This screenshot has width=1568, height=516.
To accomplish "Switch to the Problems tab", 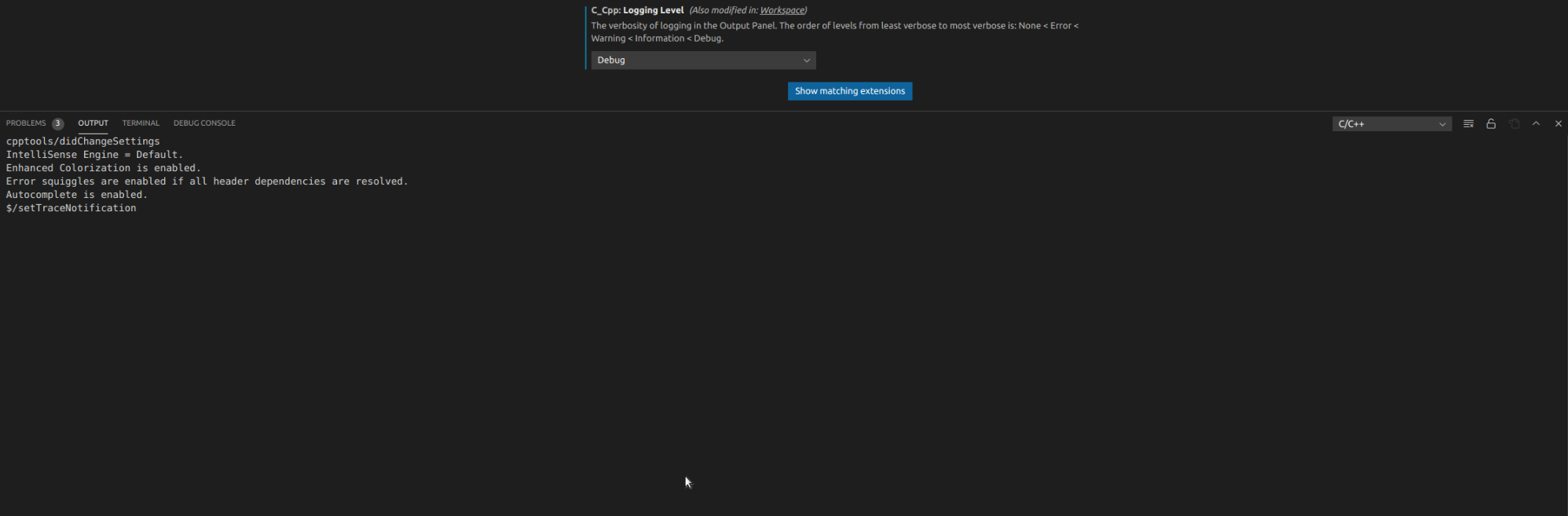I will click(26, 123).
